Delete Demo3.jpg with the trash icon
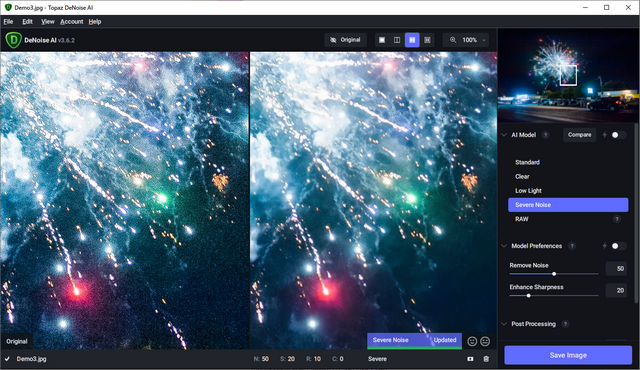640x370 pixels. point(486,359)
